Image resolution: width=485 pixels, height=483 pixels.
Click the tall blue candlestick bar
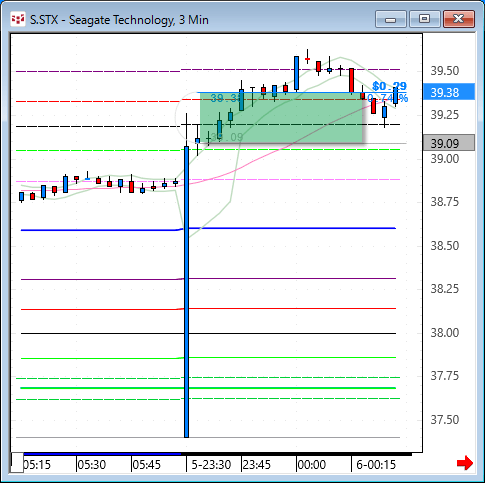[186, 292]
